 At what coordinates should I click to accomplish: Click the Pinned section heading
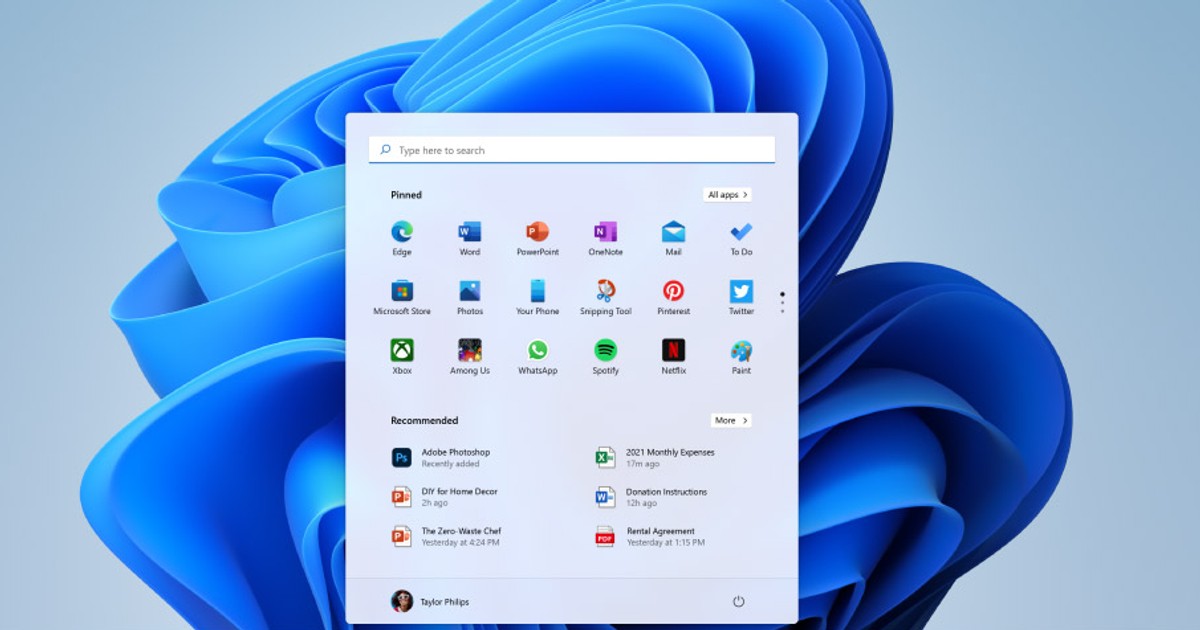point(406,195)
